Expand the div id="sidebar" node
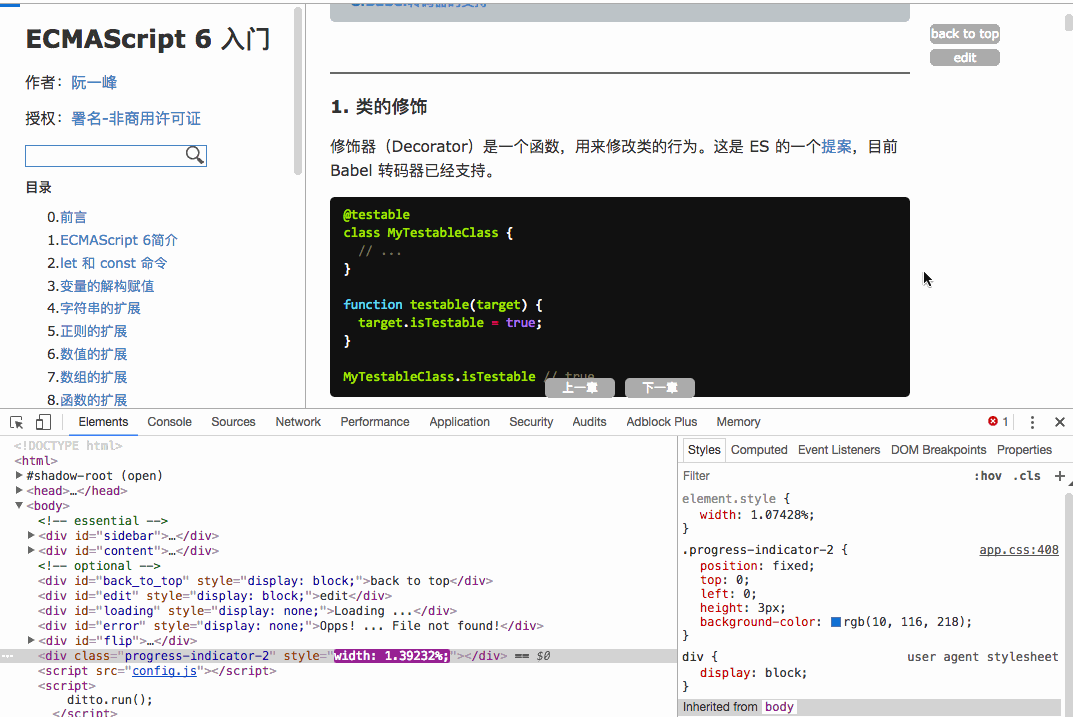Image resolution: width=1073 pixels, height=717 pixels. point(31,535)
